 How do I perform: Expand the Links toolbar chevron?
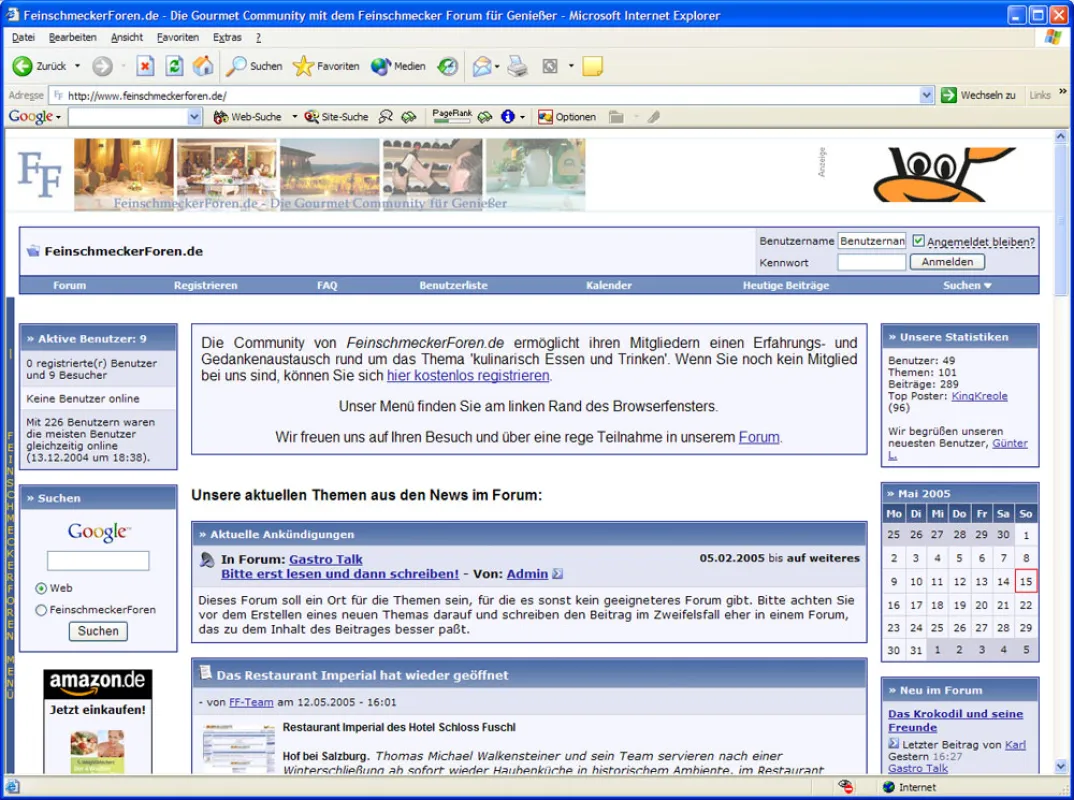[x=1062, y=91]
